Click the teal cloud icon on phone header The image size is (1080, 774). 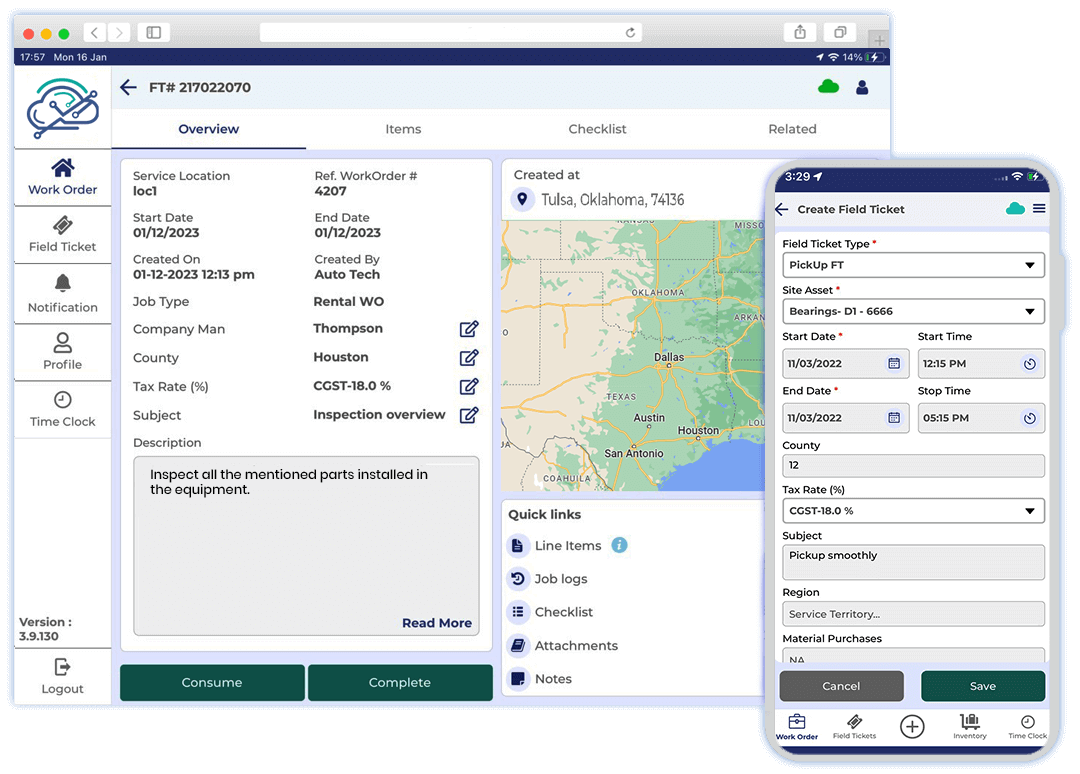[x=1015, y=209]
